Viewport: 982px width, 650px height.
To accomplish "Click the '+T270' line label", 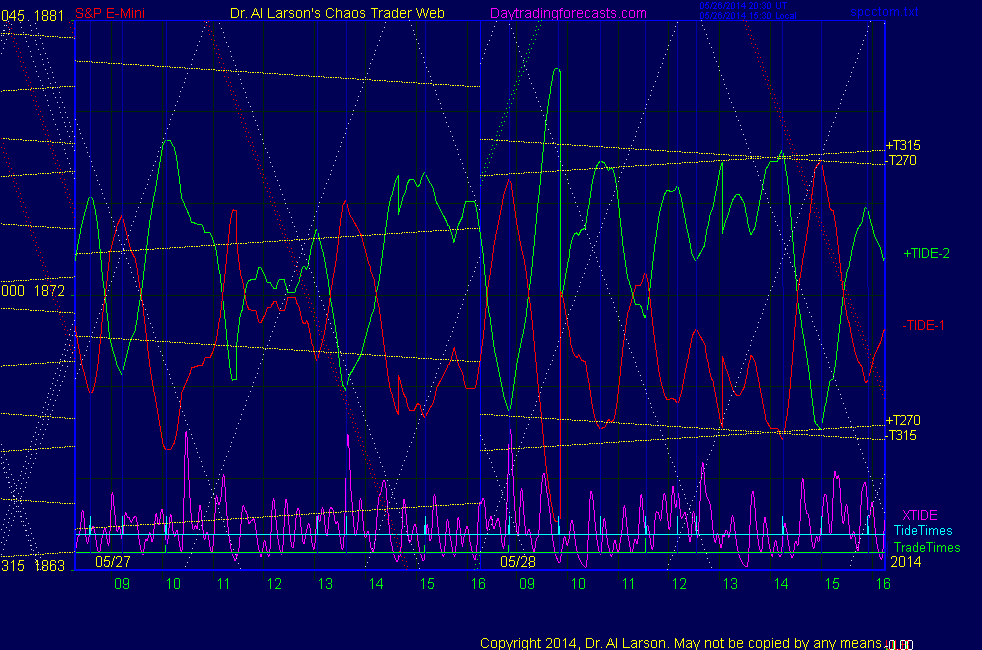I will click(902, 420).
